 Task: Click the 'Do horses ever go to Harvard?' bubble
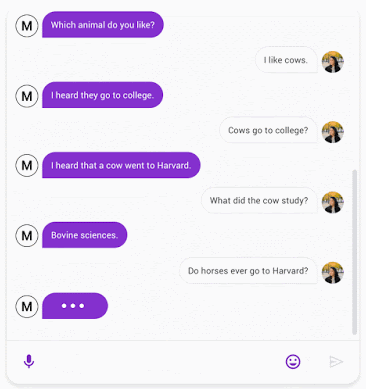pyautogui.click(x=248, y=271)
